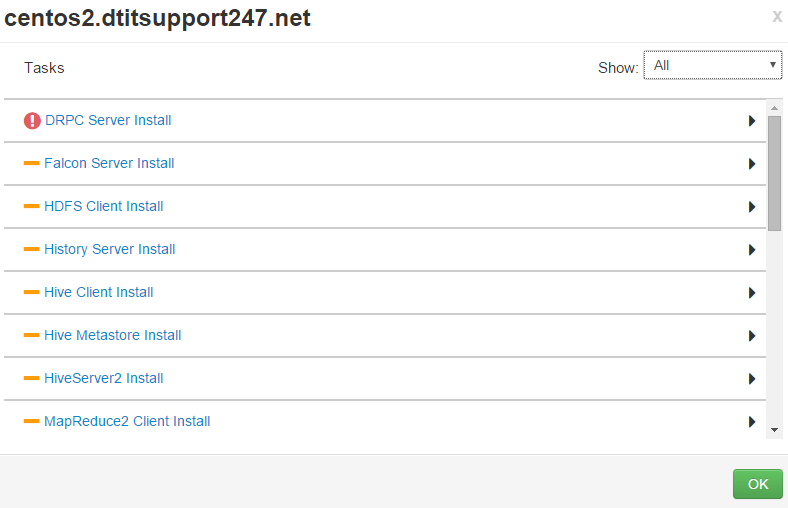
Task: Open the HiveServer2 Install task link
Action: pos(103,378)
